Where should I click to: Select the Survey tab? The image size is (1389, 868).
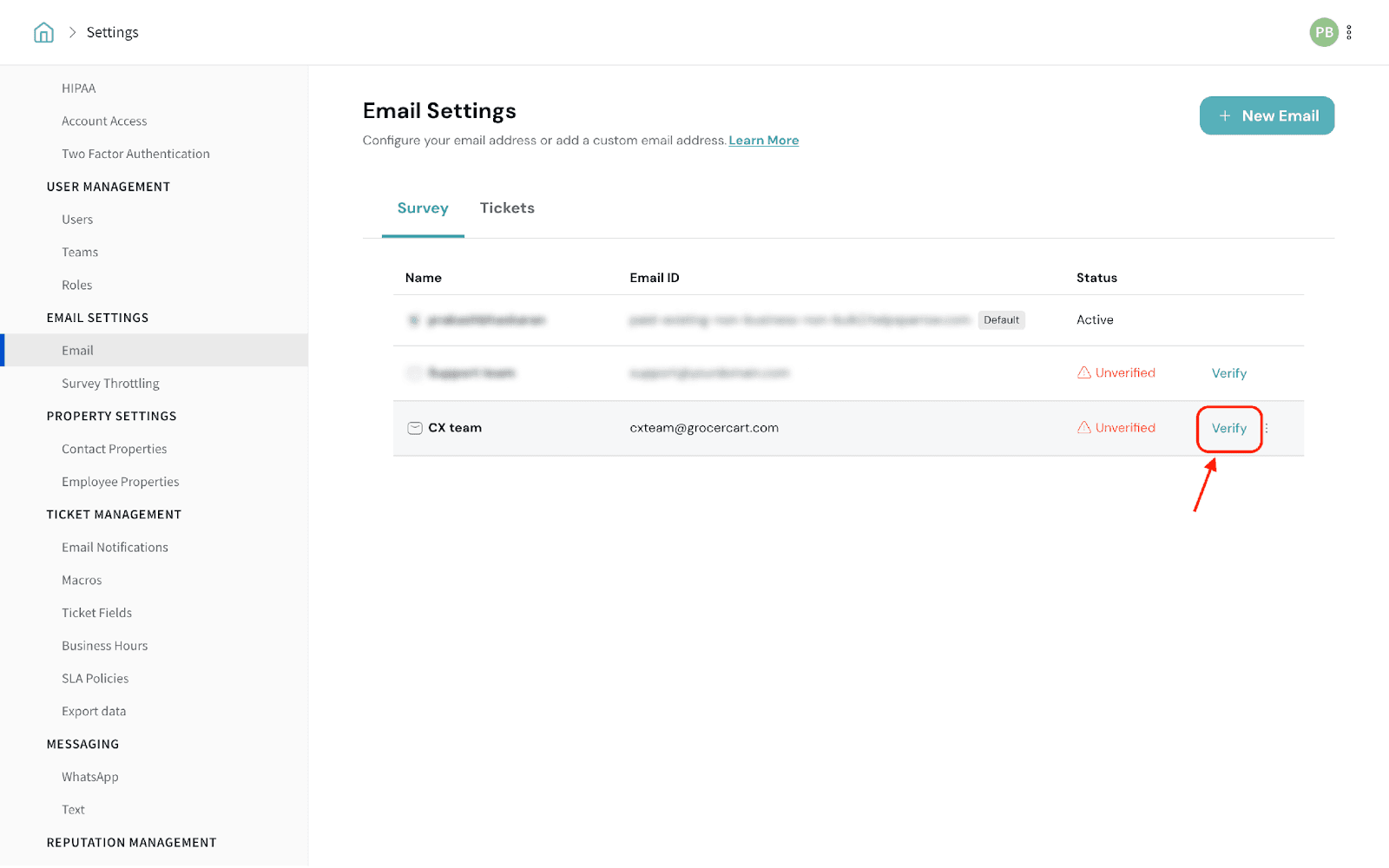[x=423, y=208]
